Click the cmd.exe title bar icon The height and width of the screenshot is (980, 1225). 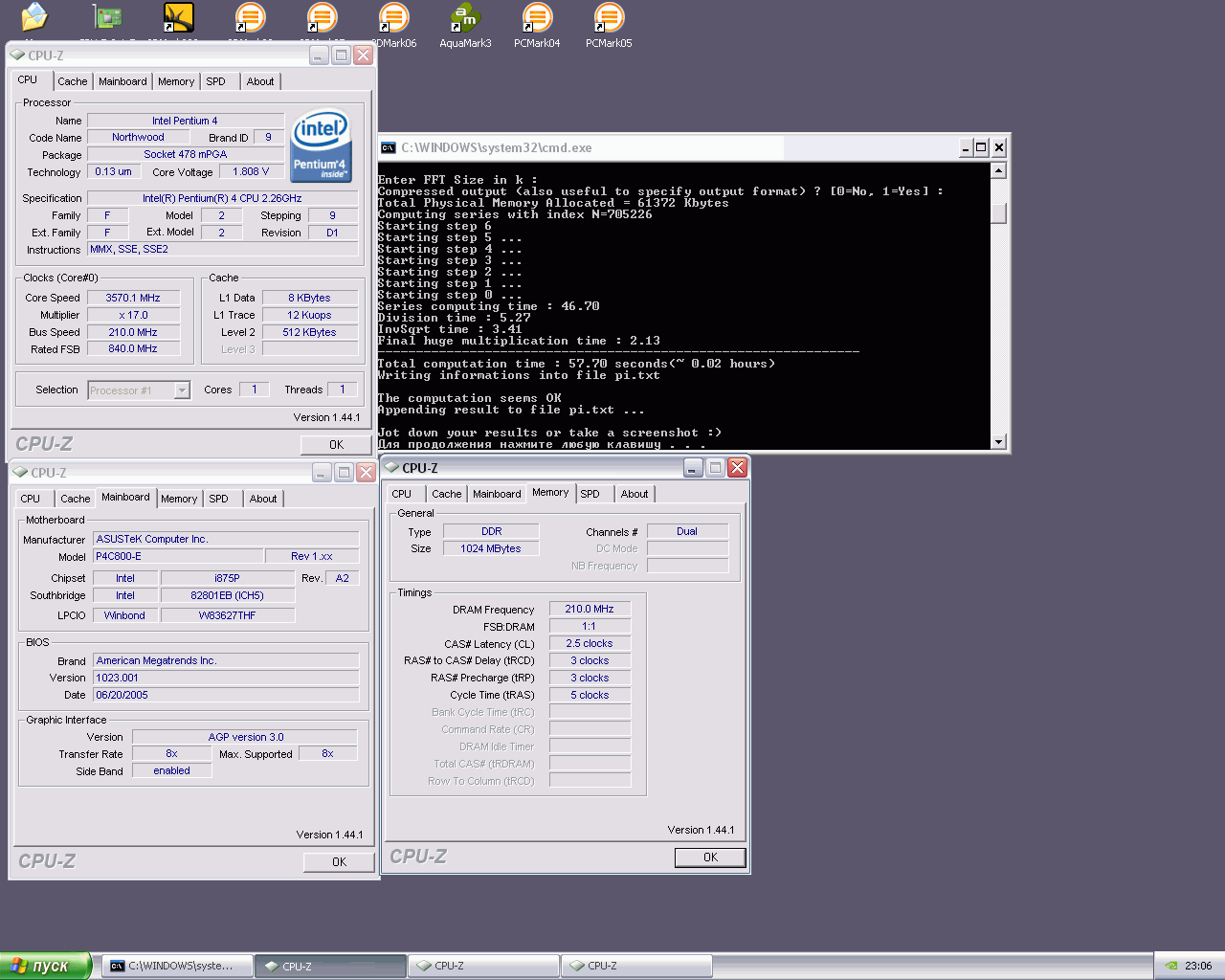389,147
